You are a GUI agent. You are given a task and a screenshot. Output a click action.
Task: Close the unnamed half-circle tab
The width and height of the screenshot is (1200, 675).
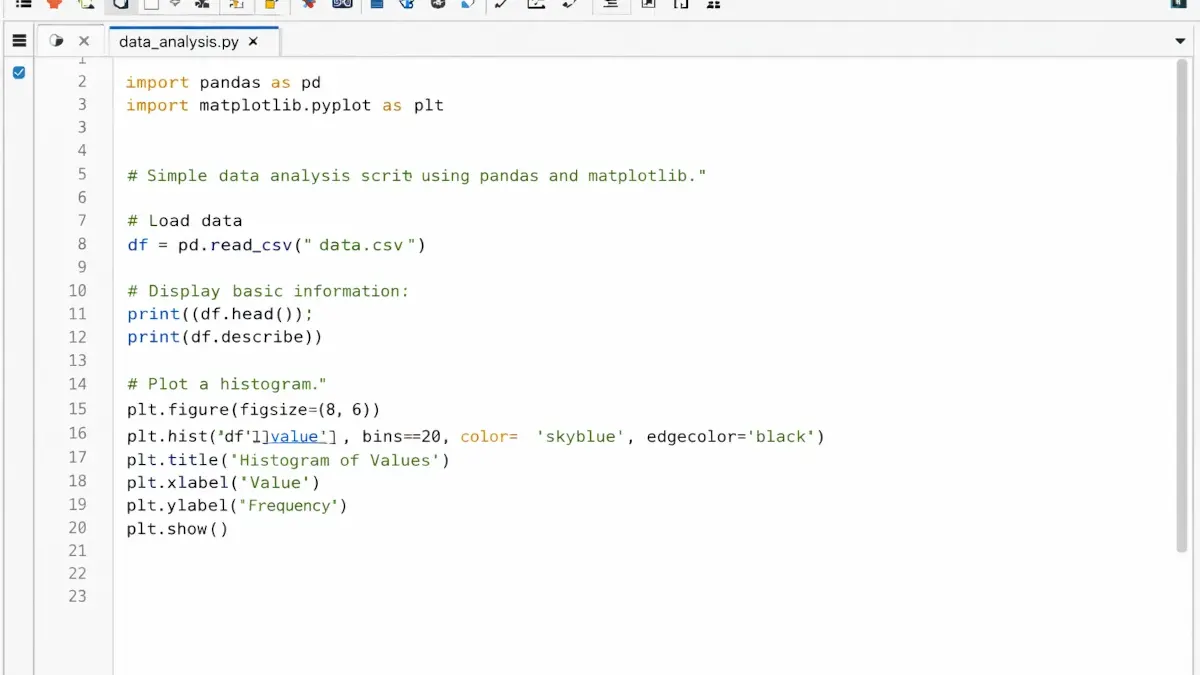tap(84, 41)
